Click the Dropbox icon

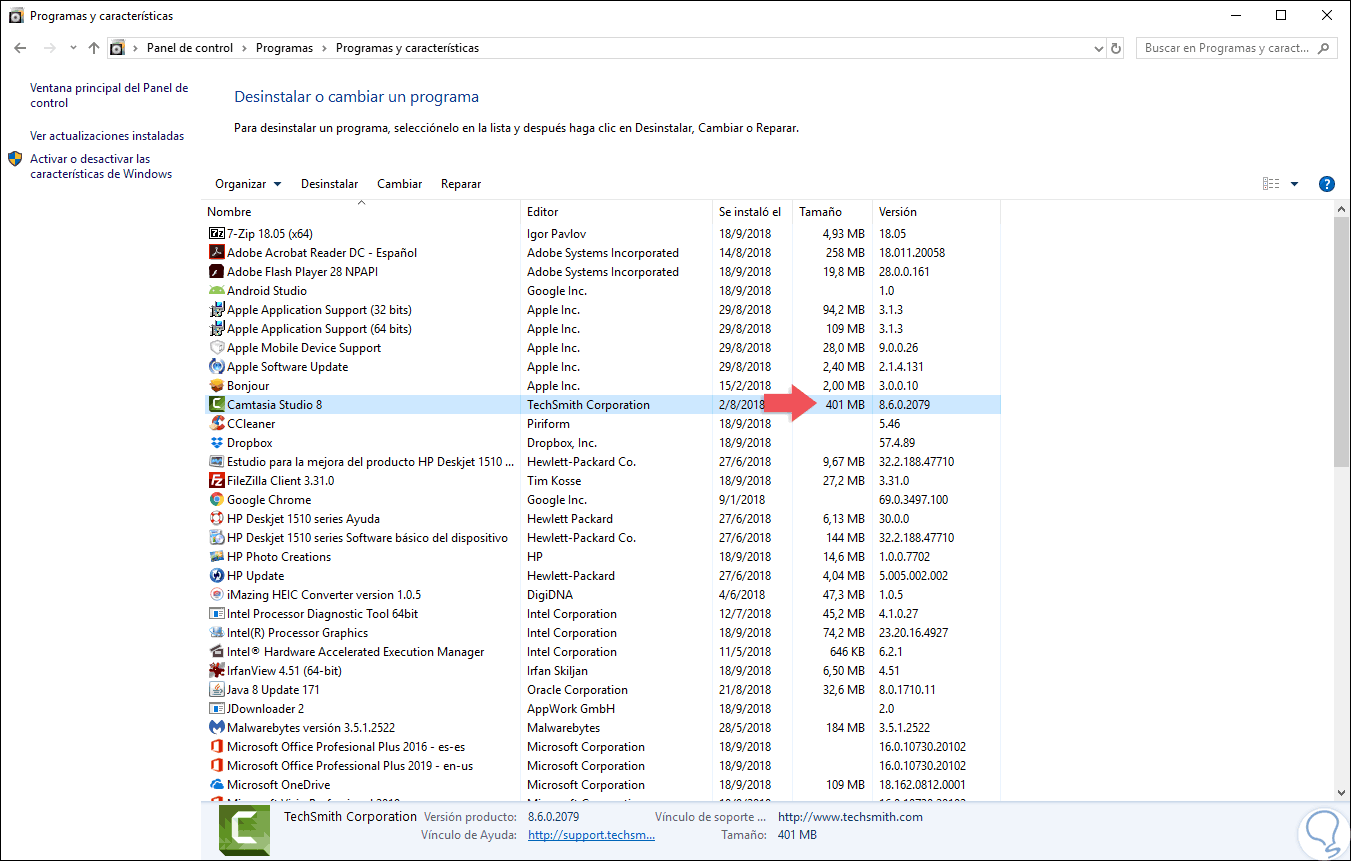216,443
